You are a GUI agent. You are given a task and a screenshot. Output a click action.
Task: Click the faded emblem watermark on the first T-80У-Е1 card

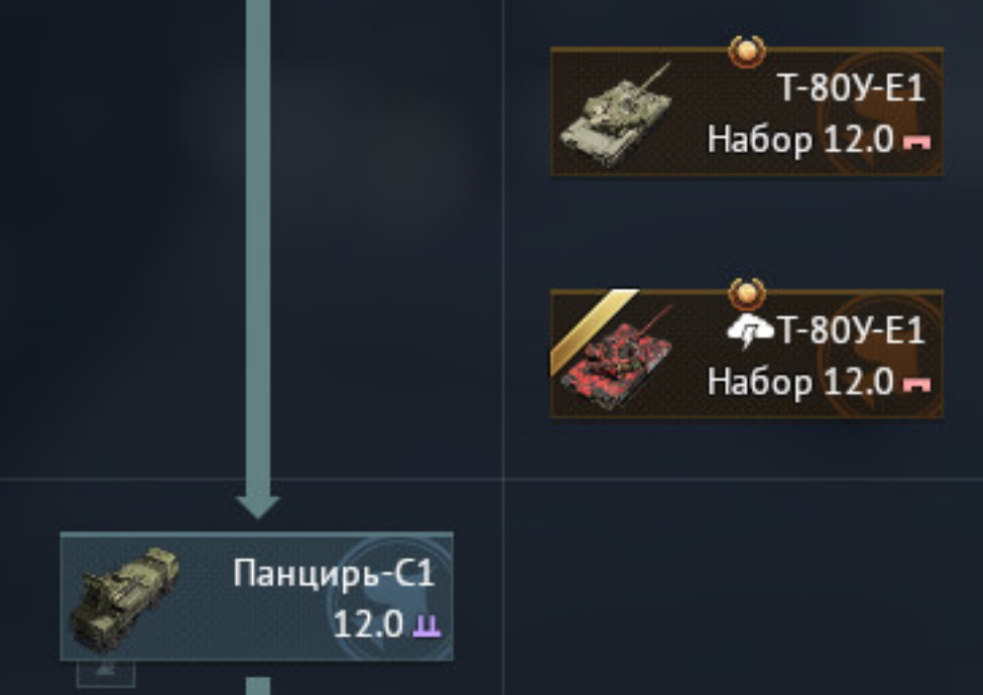coord(880,113)
